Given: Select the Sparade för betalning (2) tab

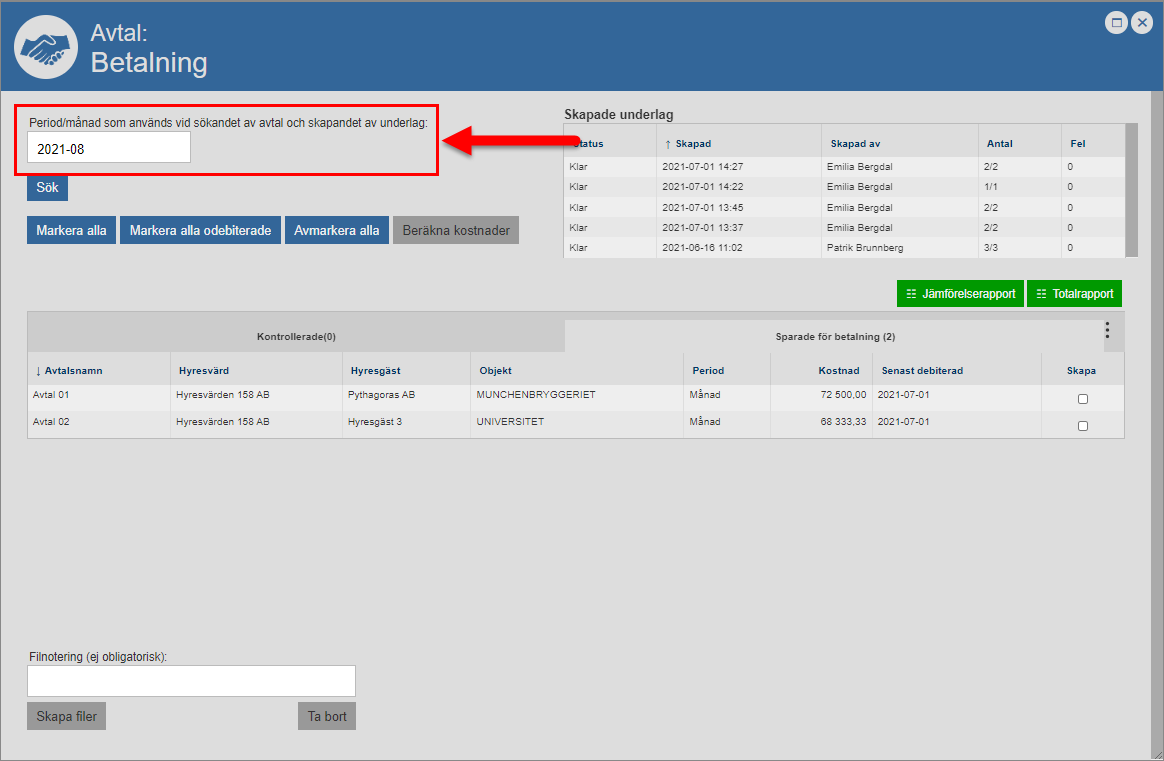Looking at the screenshot, I should pos(834,337).
